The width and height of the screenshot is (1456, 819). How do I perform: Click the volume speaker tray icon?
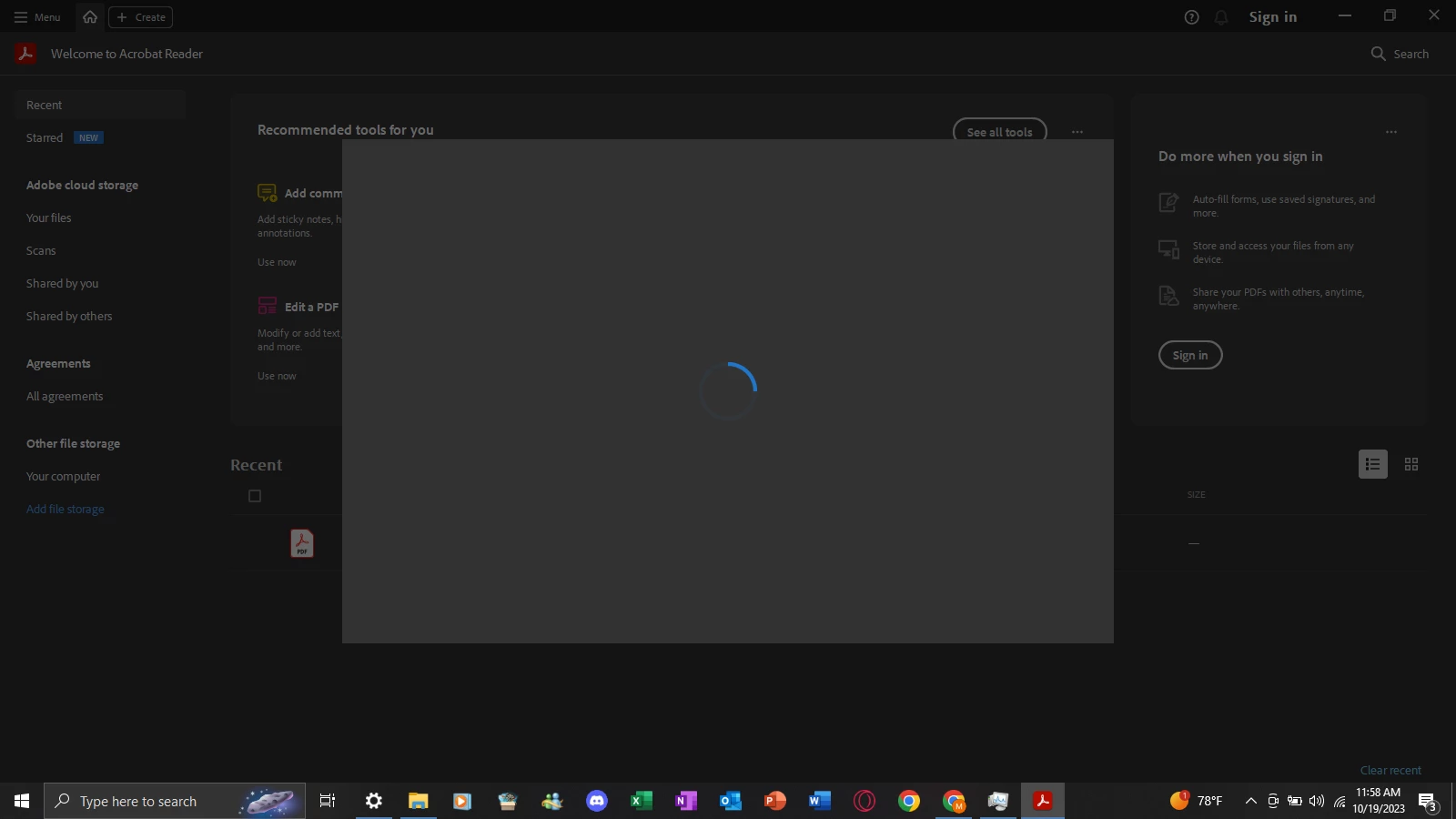[1317, 801]
